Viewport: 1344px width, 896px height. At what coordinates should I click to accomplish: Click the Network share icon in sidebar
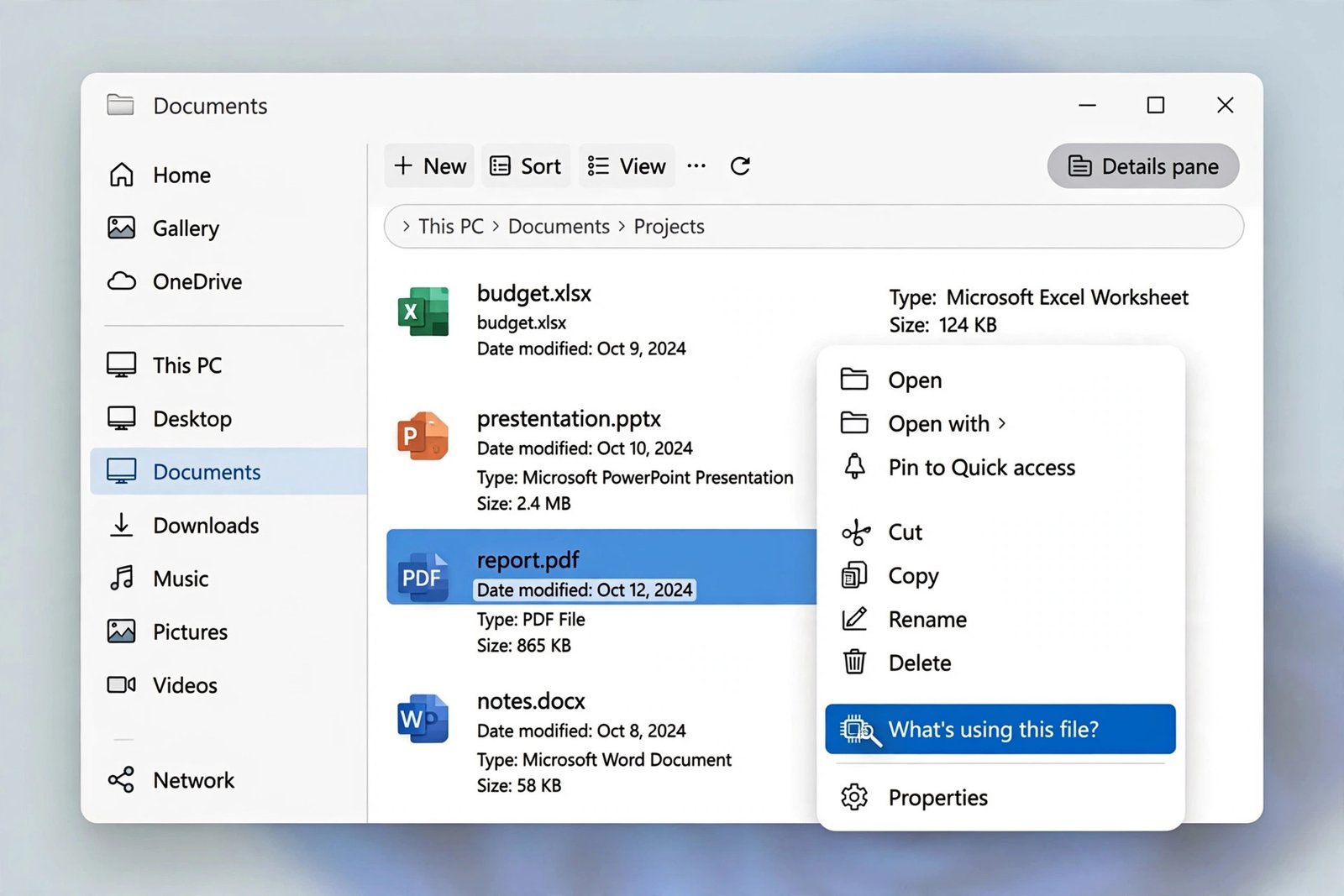(122, 779)
